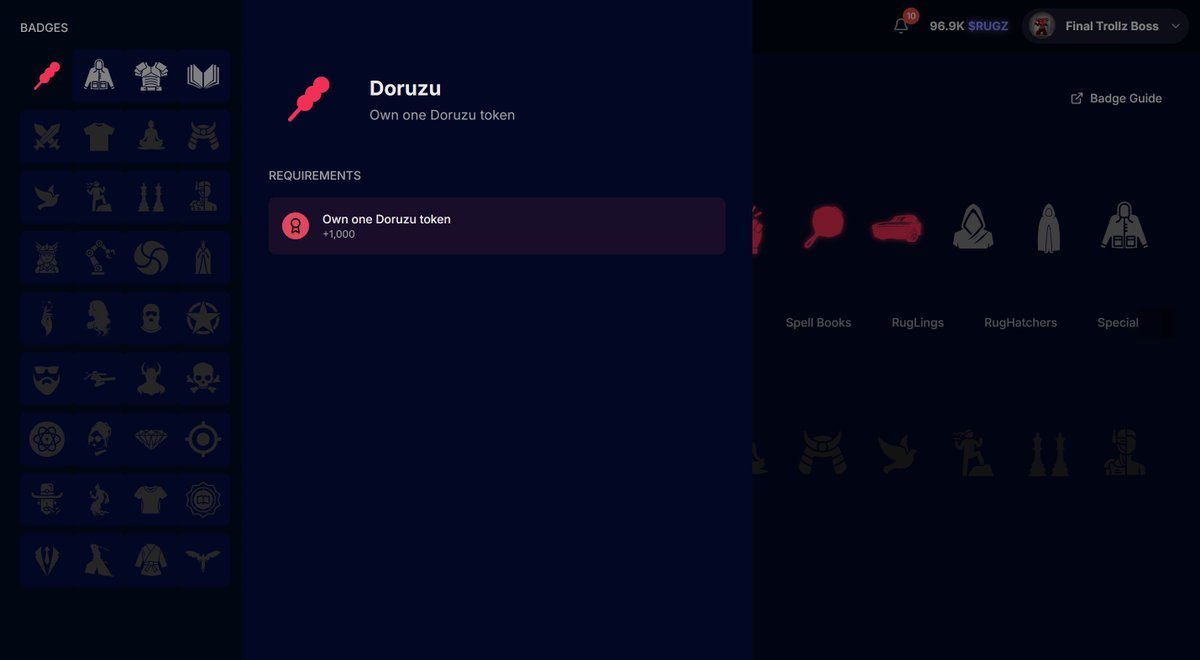Select the balaclava mask badge
Image resolution: width=1200 pixels, height=660 pixels.
coord(151,318)
